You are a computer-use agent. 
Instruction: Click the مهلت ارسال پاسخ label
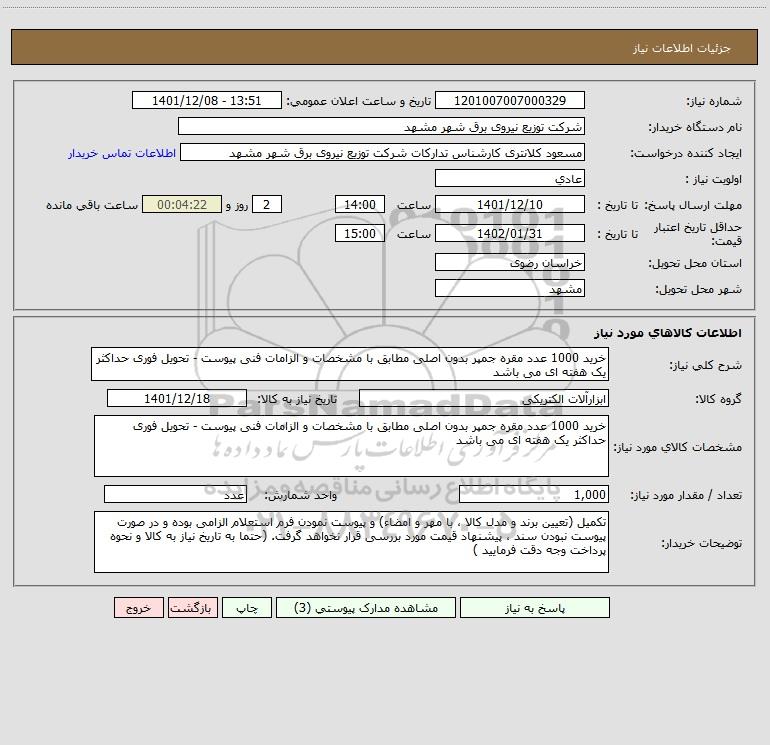[x=692, y=205]
